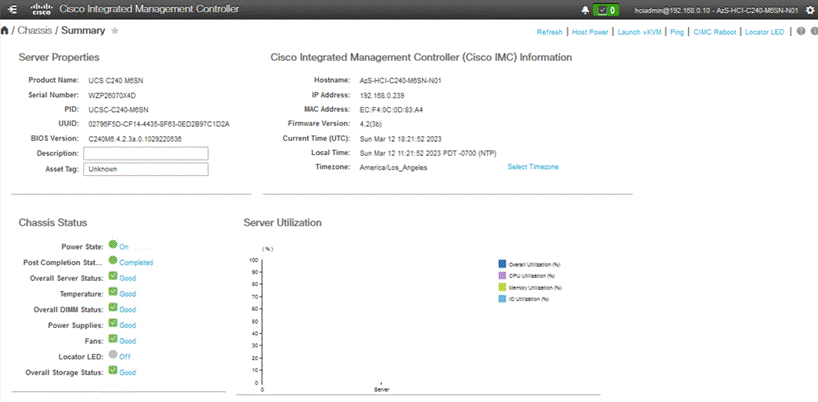Select the IP address 192.168.0.239

click(x=382, y=95)
